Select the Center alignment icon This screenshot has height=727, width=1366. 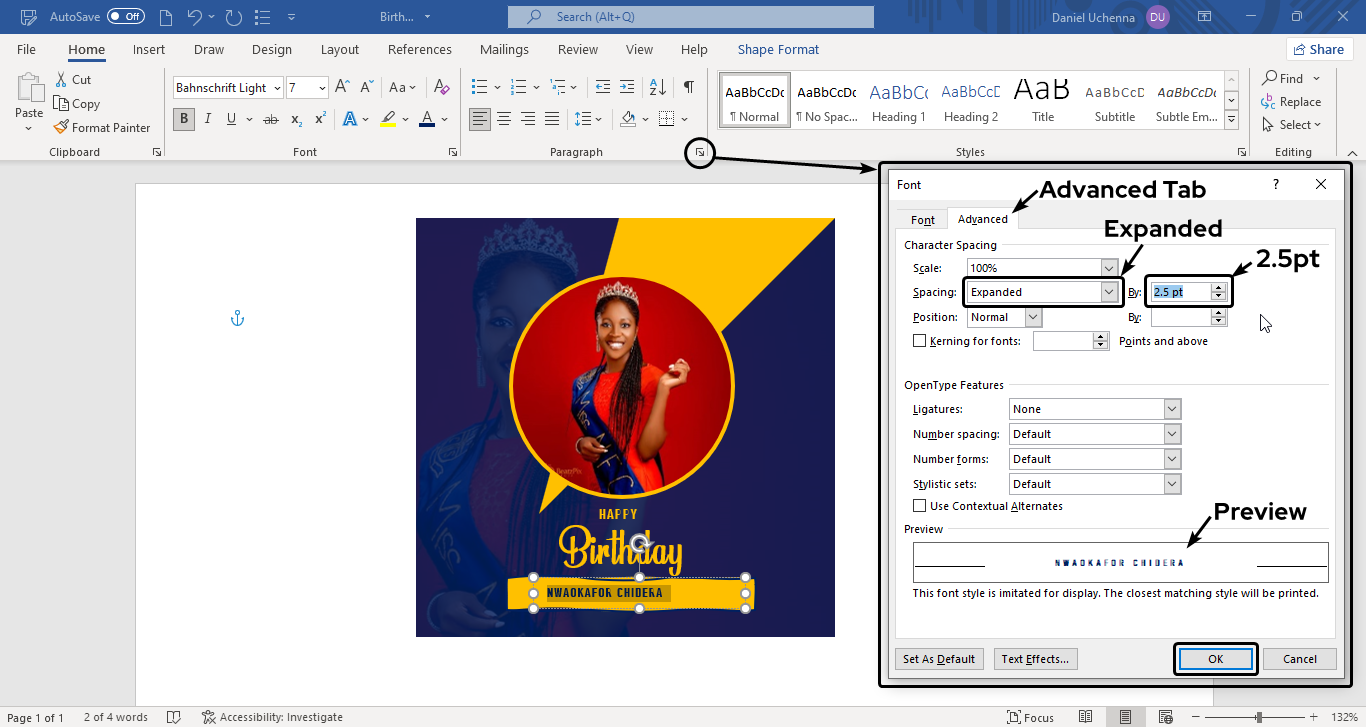[x=504, y=119]
